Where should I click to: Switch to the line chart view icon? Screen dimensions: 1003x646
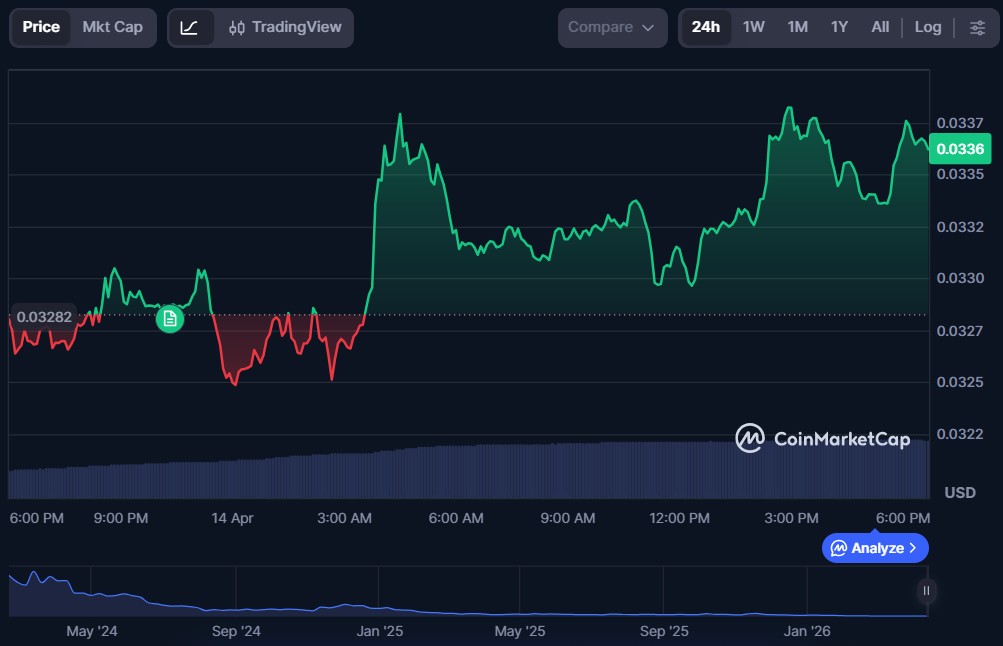tap(189, 27)
